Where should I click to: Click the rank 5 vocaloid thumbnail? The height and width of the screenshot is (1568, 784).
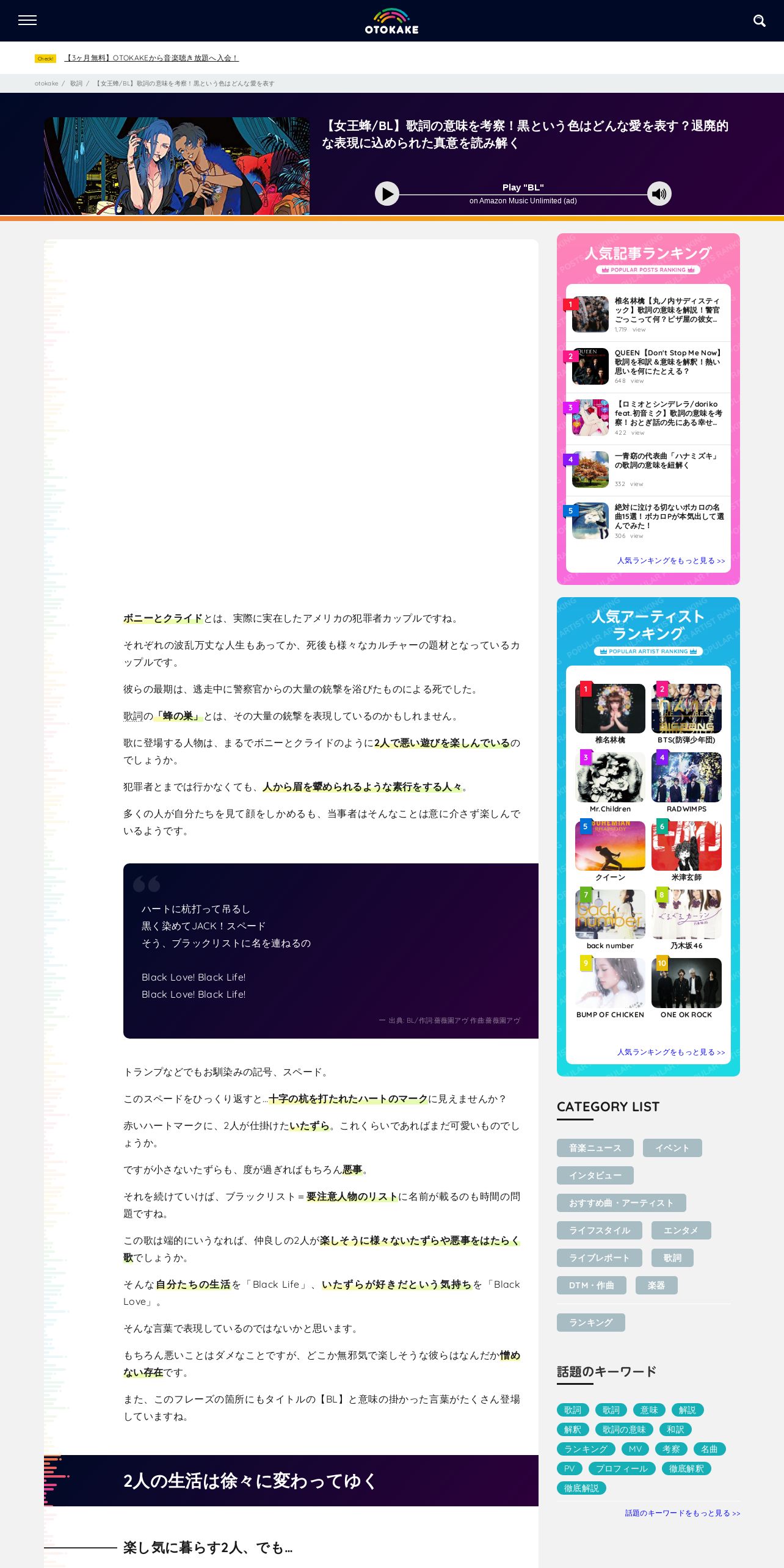[x=590, y=520]
